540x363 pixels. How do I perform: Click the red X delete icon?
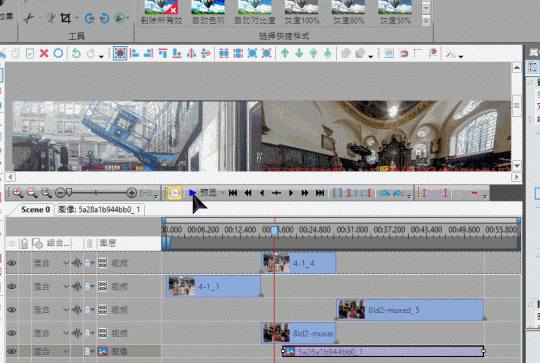click(44, 53)
